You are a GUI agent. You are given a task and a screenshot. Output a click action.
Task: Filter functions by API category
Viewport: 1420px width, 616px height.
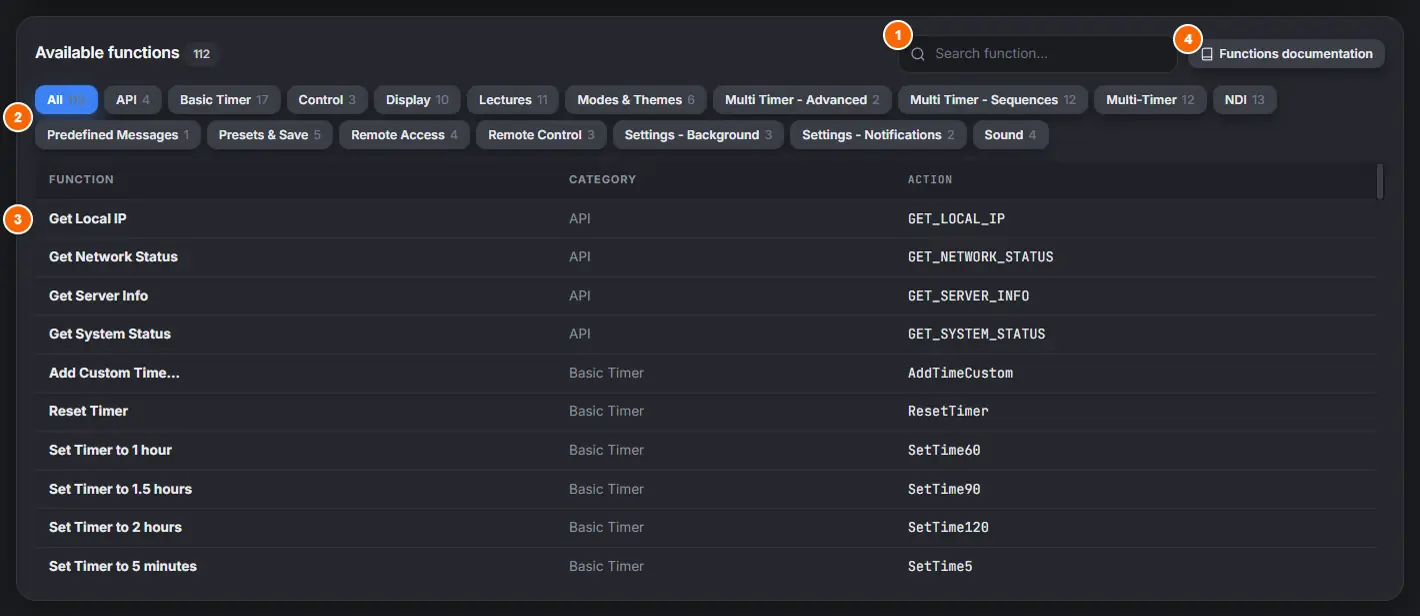pos(133,100)
